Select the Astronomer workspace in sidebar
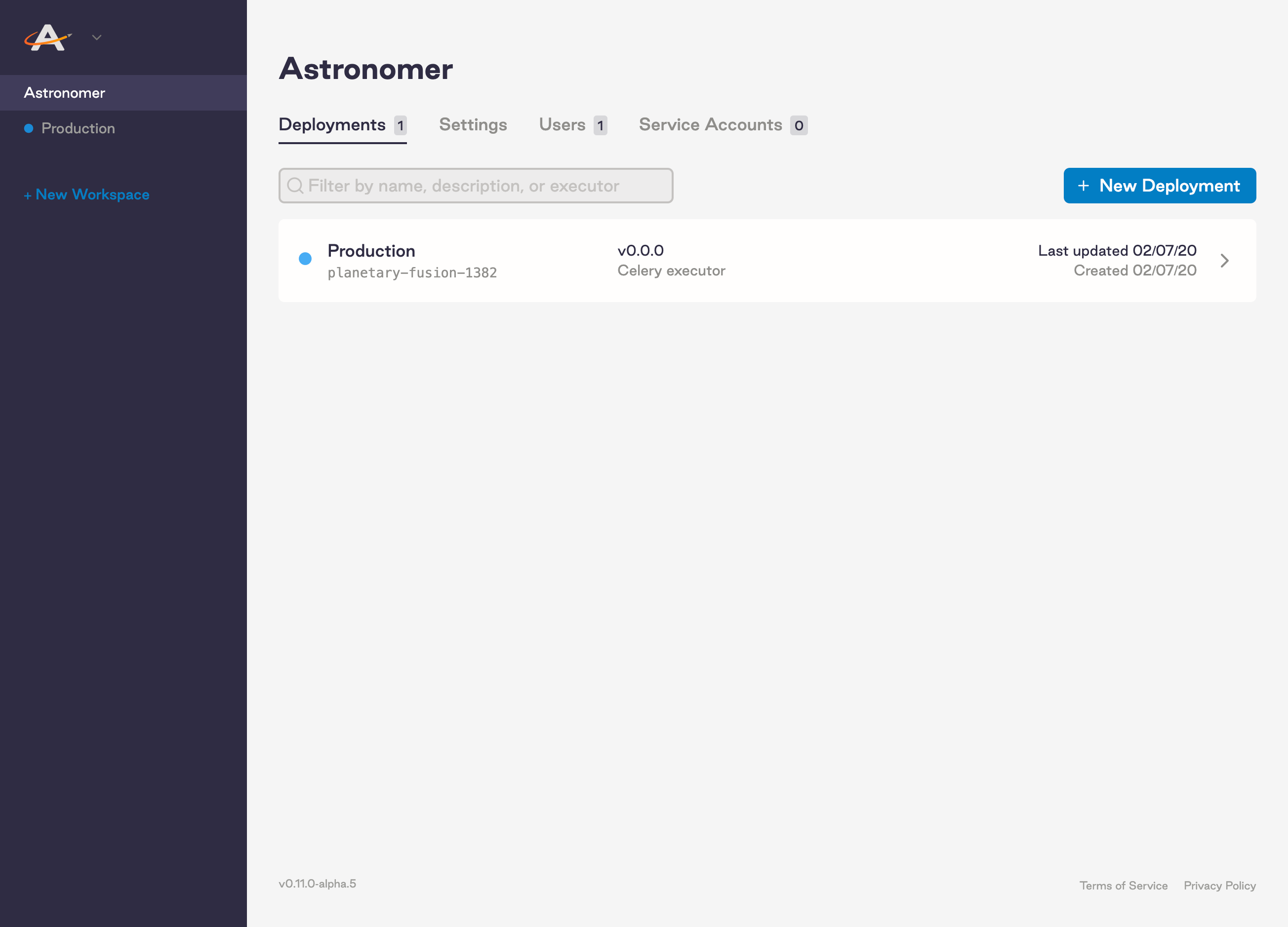Image resolution: width=1288 pixels, height=927 pixels. pyautogui.click(x=65, y=92)
